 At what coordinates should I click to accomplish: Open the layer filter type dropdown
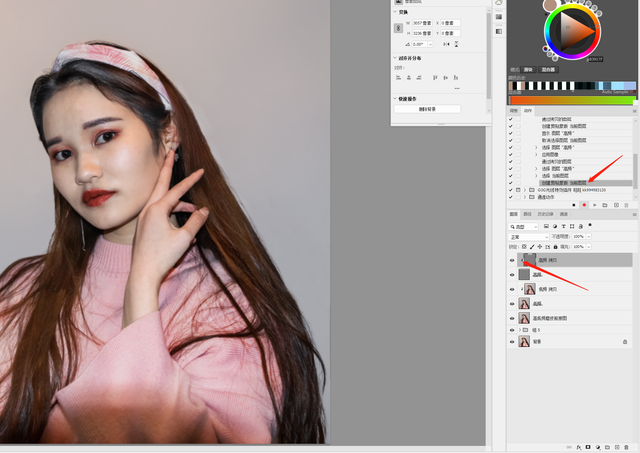click(x=524, y=226)
